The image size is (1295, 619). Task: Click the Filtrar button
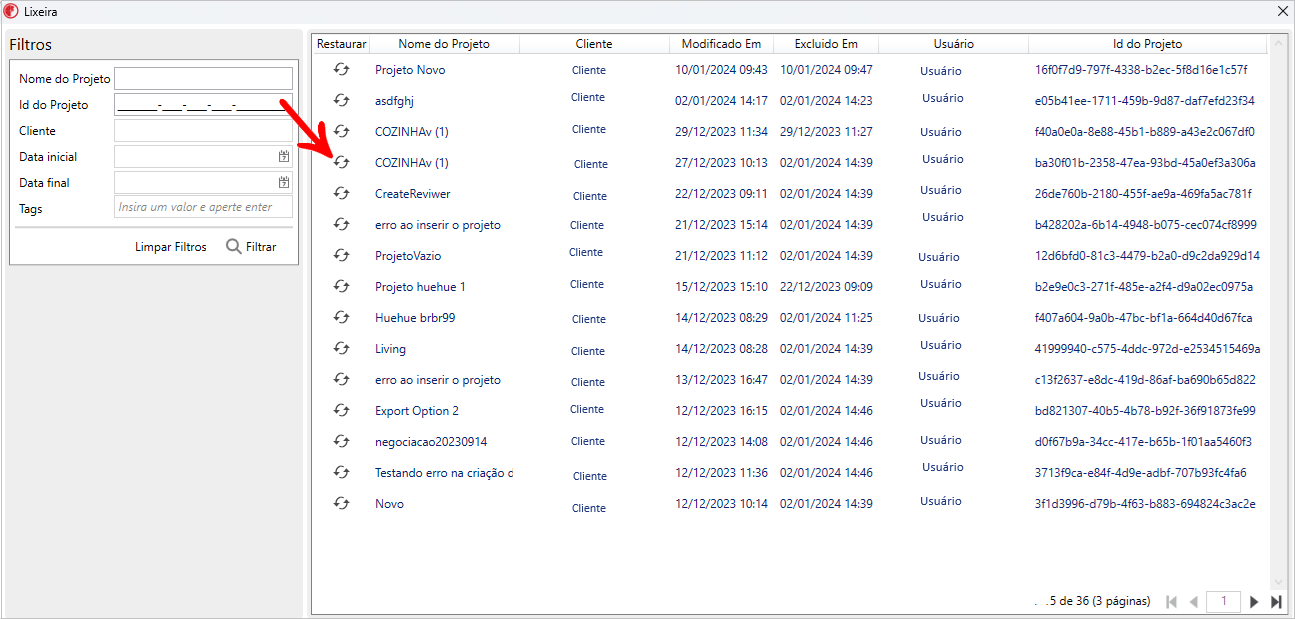point(251,246)
